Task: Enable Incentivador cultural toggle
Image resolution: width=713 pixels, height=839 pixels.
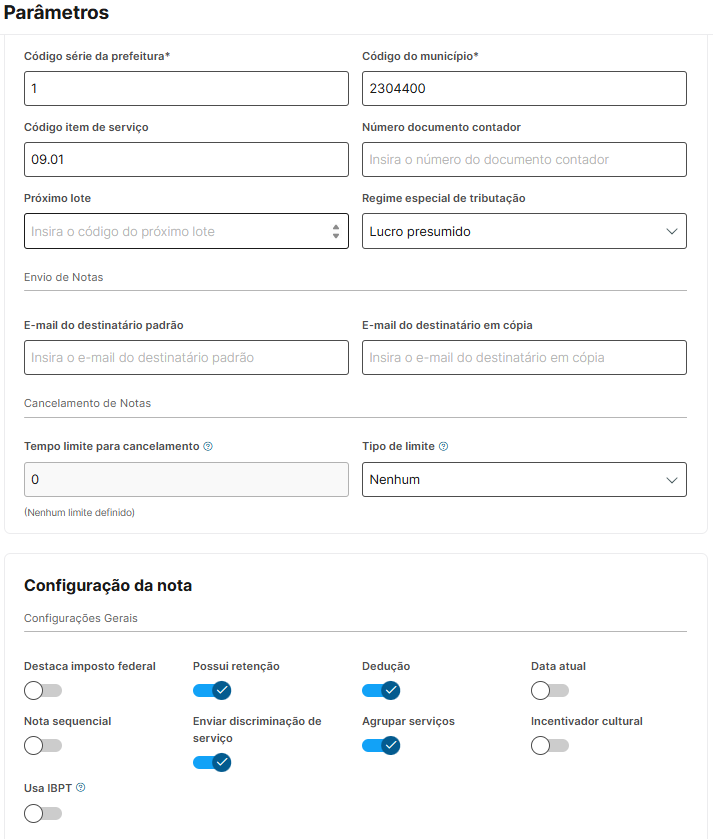Action: (x=550, y=745)
